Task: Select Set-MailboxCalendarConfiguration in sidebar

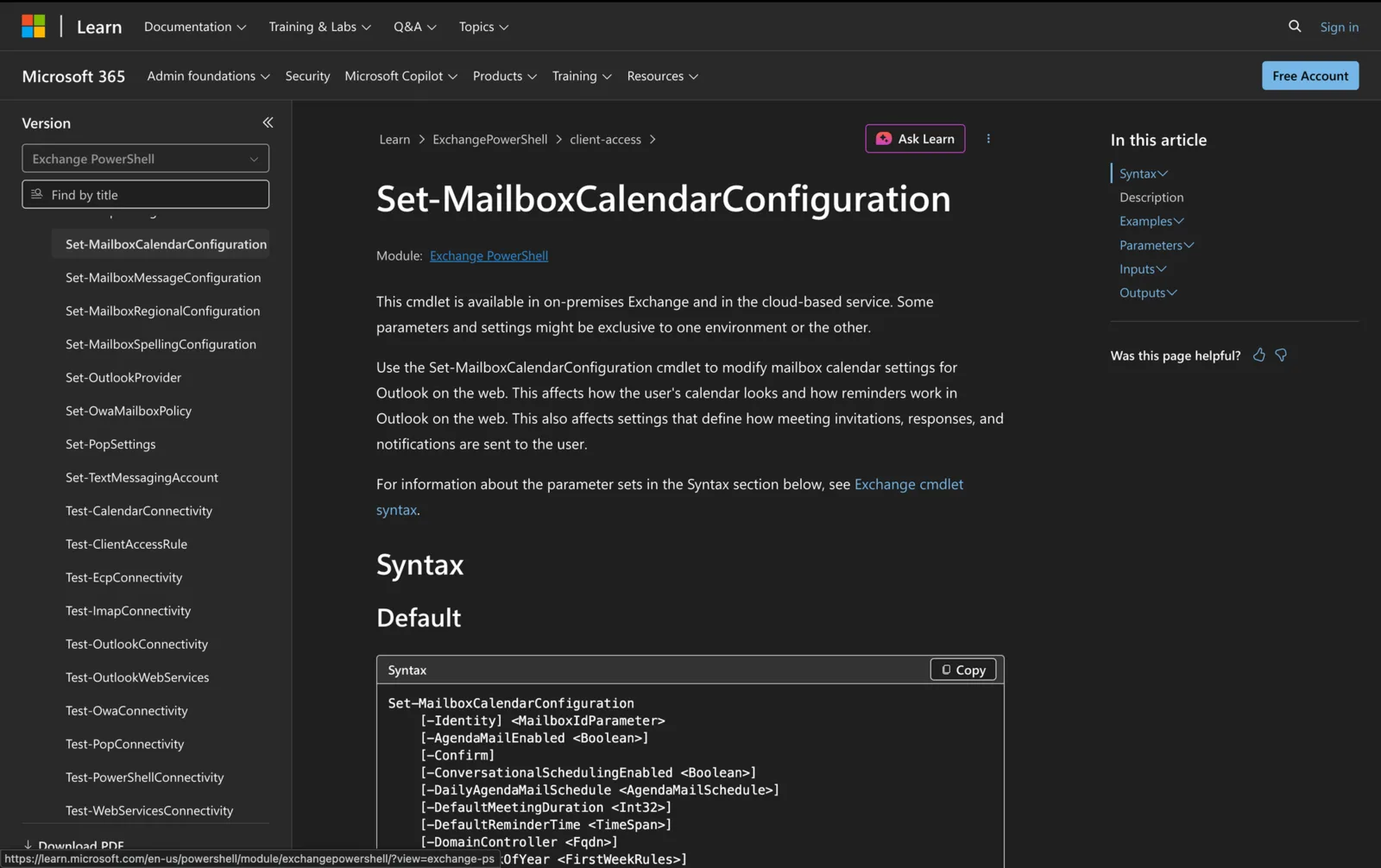Action: (161, 244)
